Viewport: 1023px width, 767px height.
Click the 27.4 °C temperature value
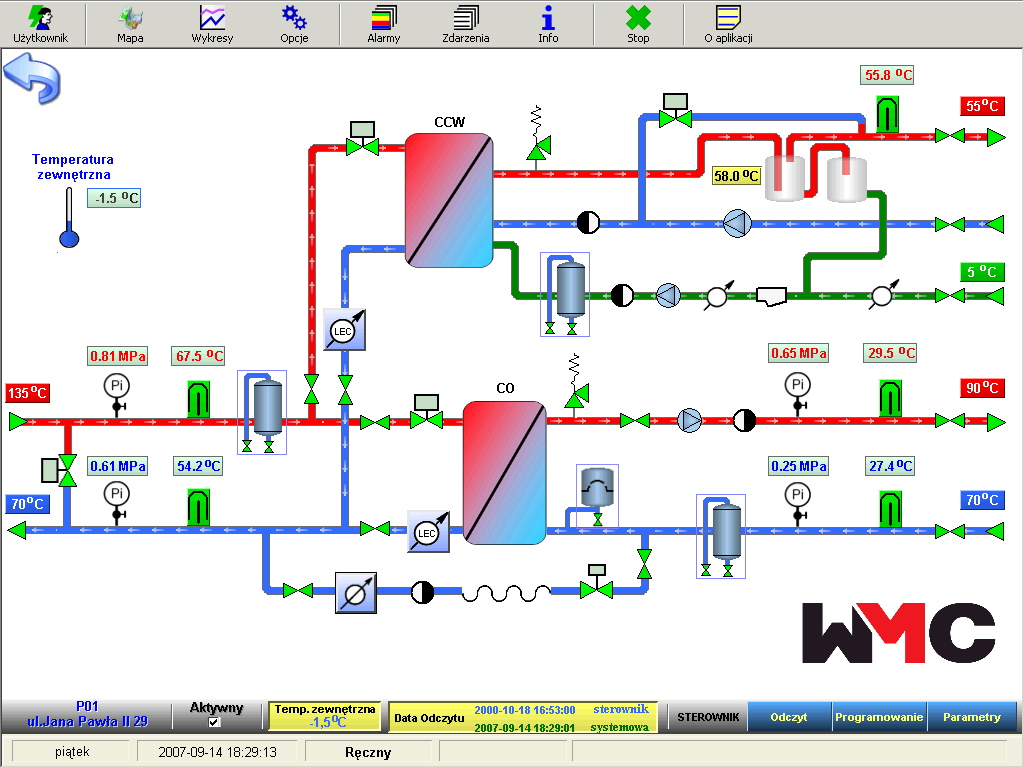[891, 466]
